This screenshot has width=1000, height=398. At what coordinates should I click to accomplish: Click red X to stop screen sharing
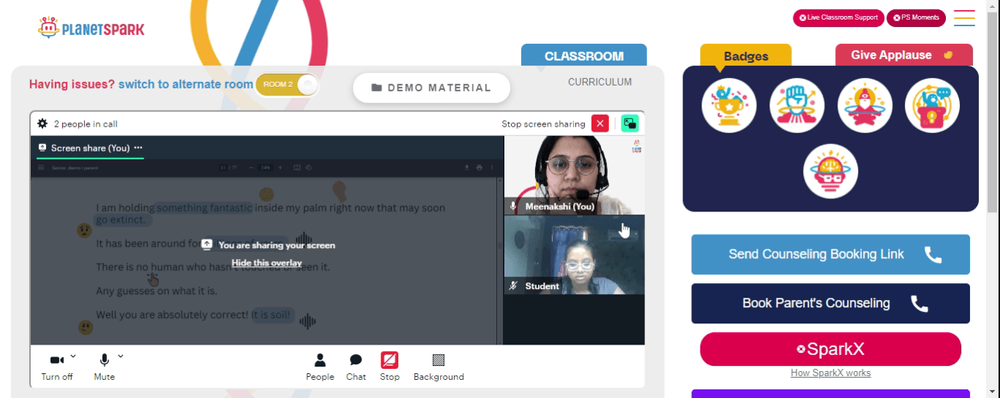coord(600,124)
